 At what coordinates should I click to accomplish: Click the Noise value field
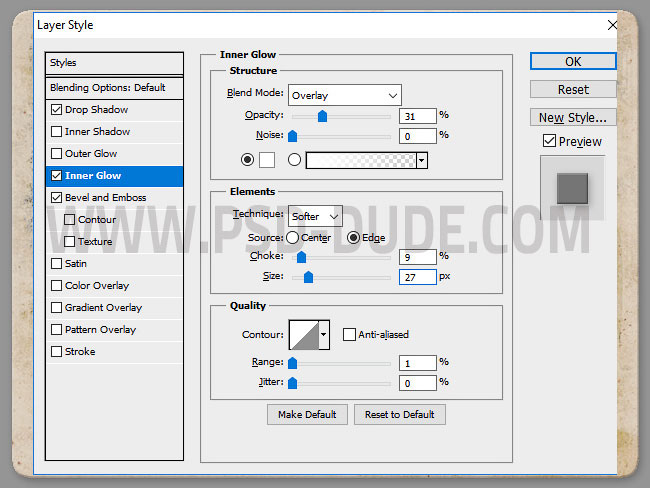click(417, 136)
